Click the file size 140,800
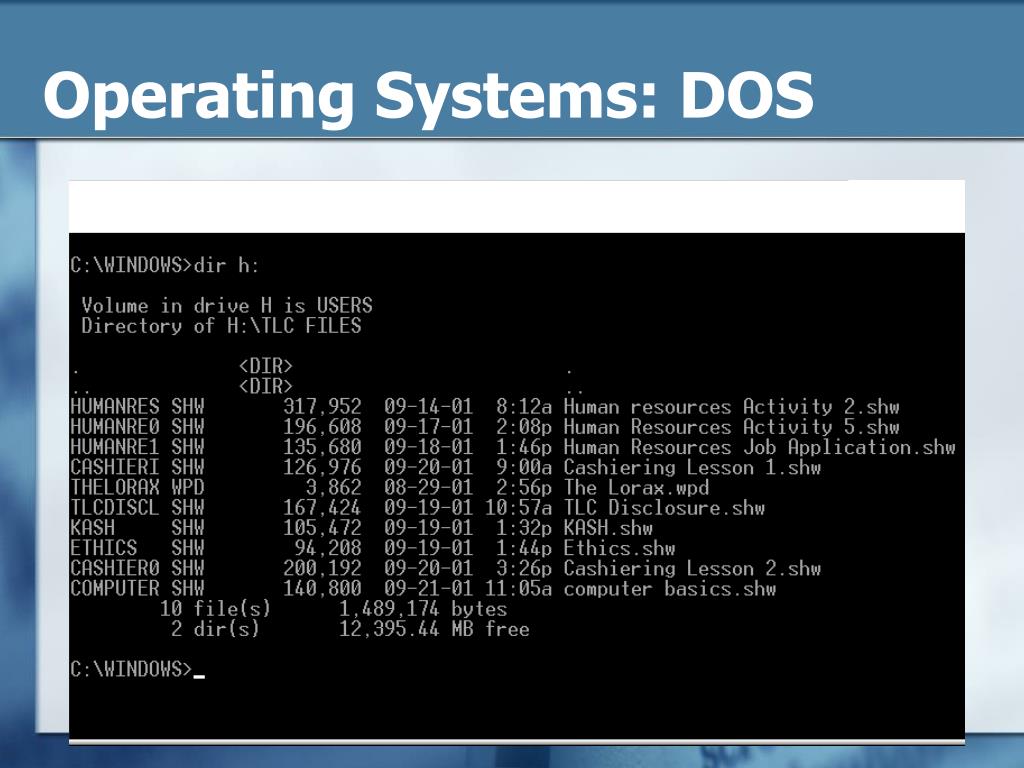The image size is (1024, 768). pos(322,588)
